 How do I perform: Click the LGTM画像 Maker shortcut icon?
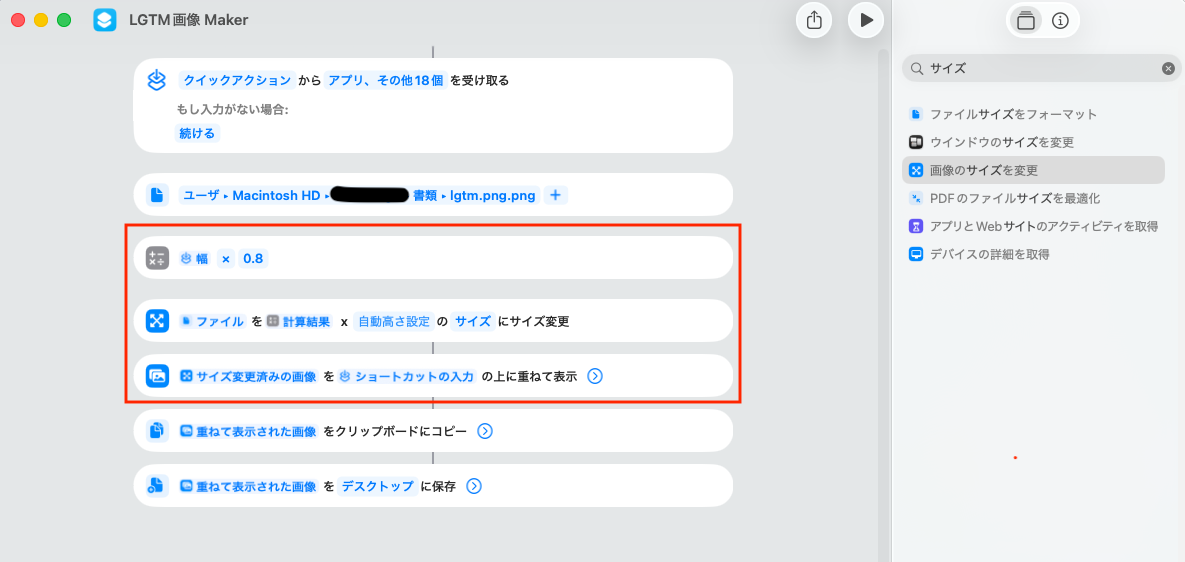point(104,20)
